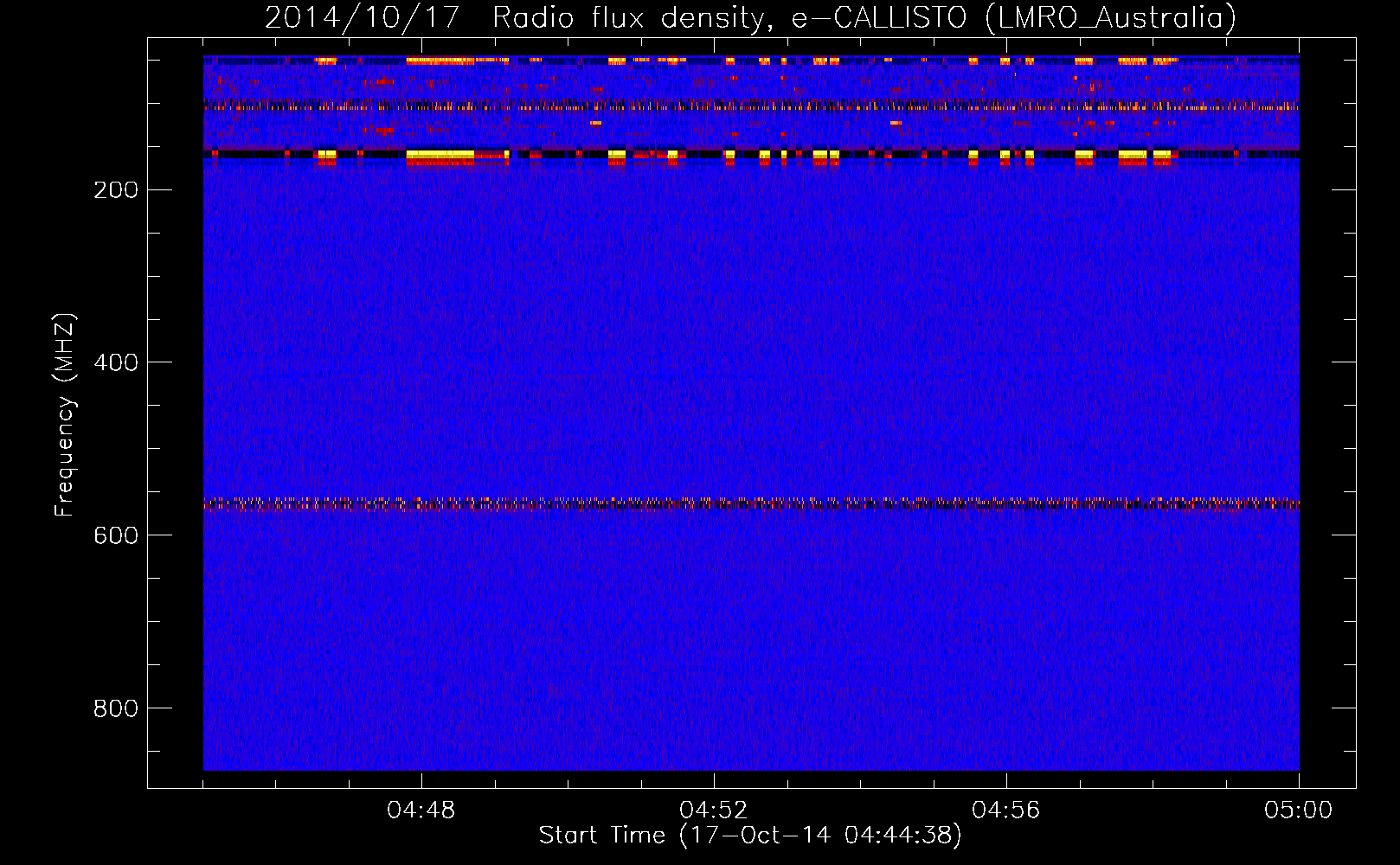Click the 04:48 time tick label
1400x865 pixels.
(x=421, y=811)
